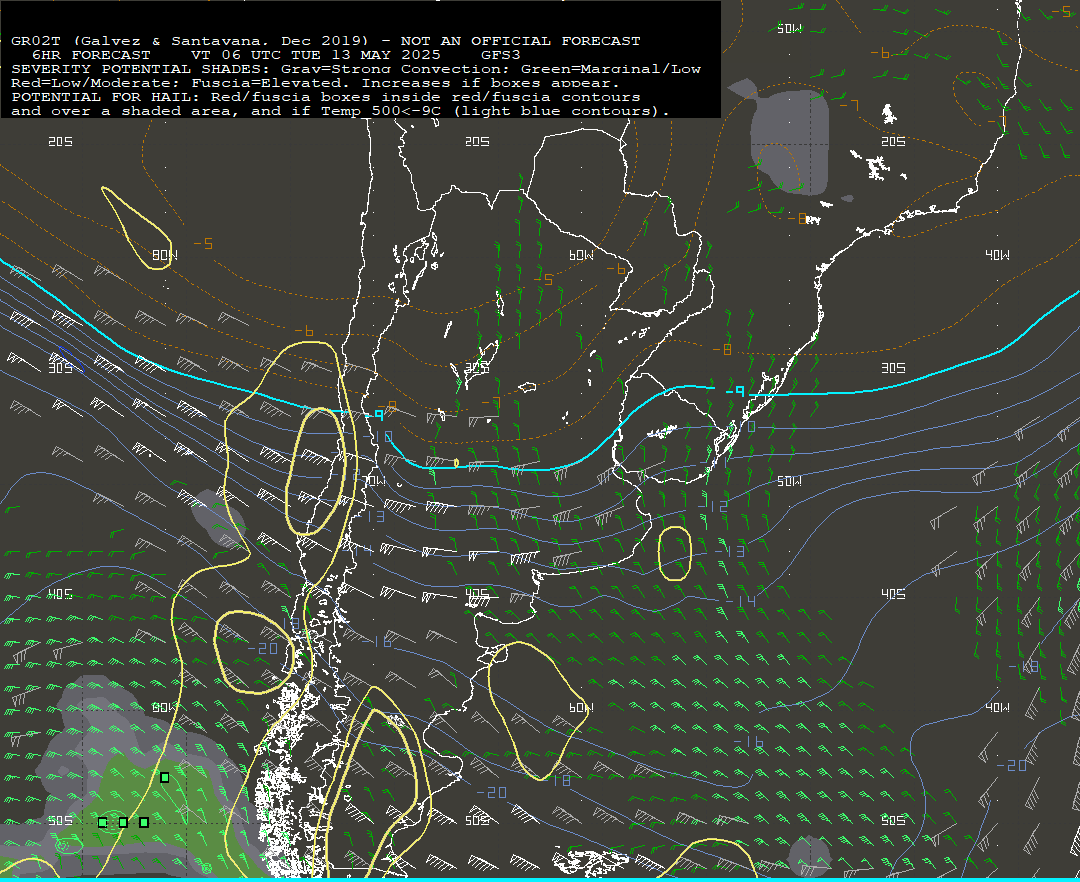Viewport: 1080px width, 882px height.
Task: Click the middle green box in the row
Action: (123, 822)
